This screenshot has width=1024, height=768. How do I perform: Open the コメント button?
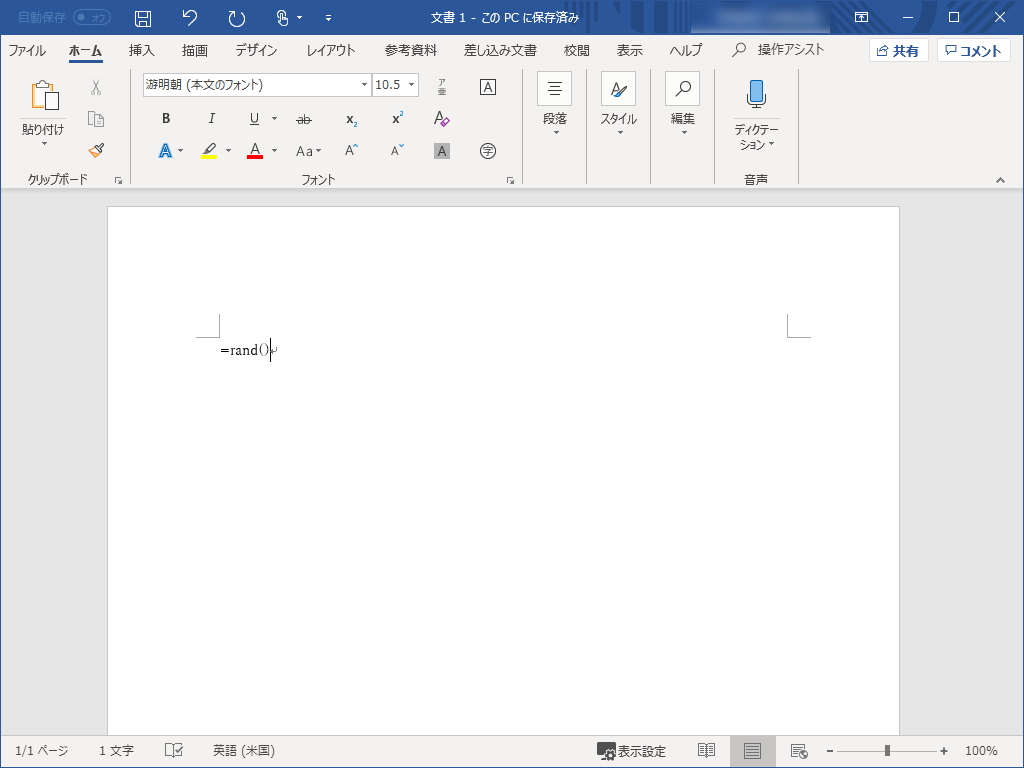click(x=974, y=50)
